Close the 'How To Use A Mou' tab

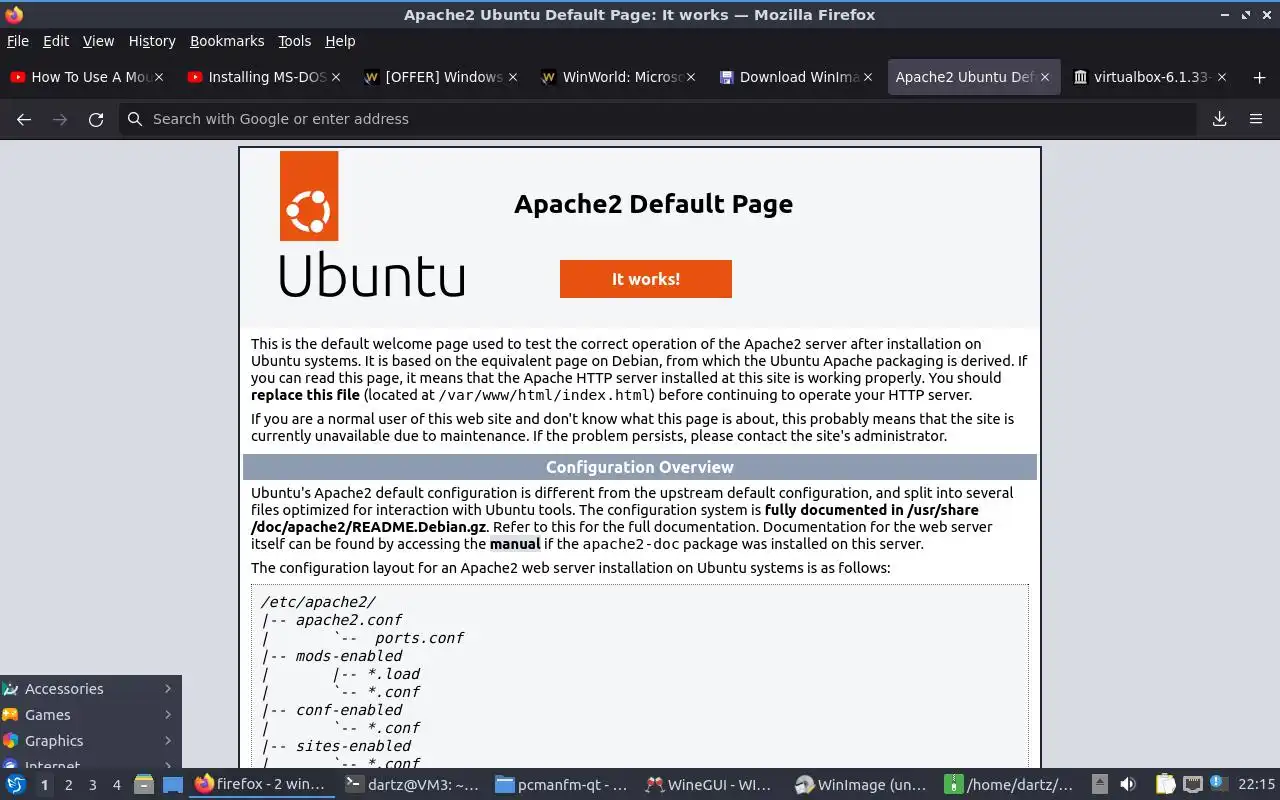point(159,77)
